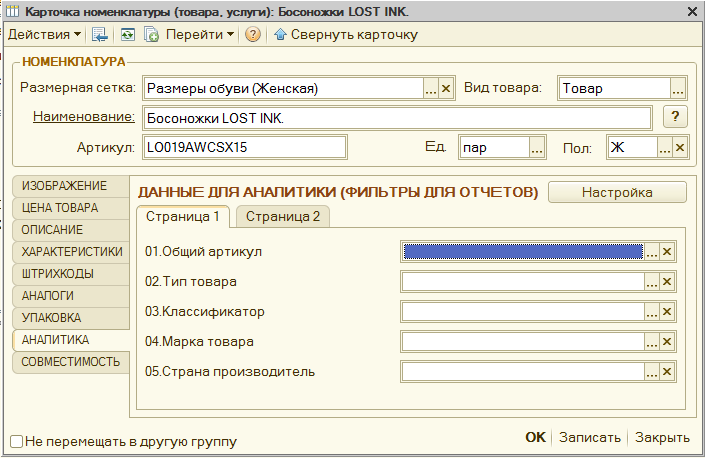This screenshot has height=458, width=705.
Task: Click the Артикул input field
Action: [x=245, y=147]
